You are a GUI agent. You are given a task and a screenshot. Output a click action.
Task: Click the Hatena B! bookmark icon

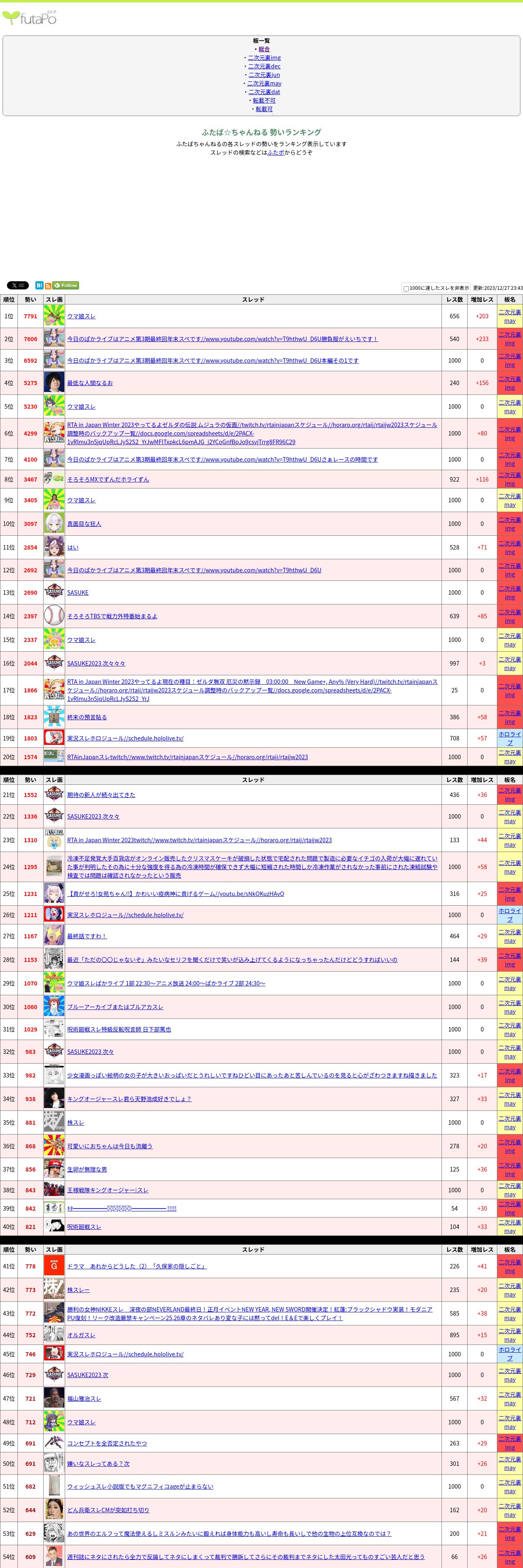tap(39, 285)
